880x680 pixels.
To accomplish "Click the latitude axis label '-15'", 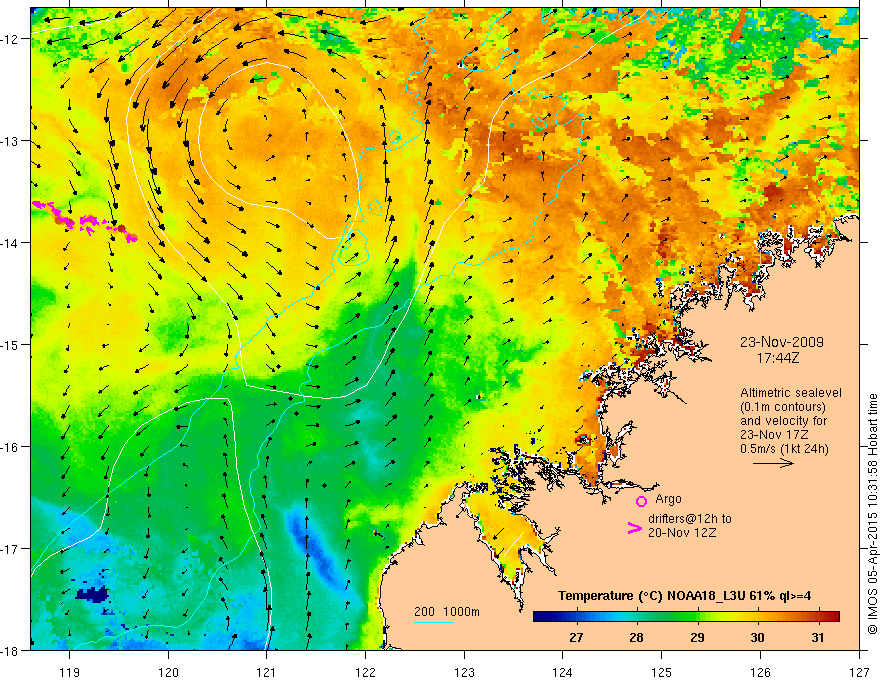I will (10, 345).
